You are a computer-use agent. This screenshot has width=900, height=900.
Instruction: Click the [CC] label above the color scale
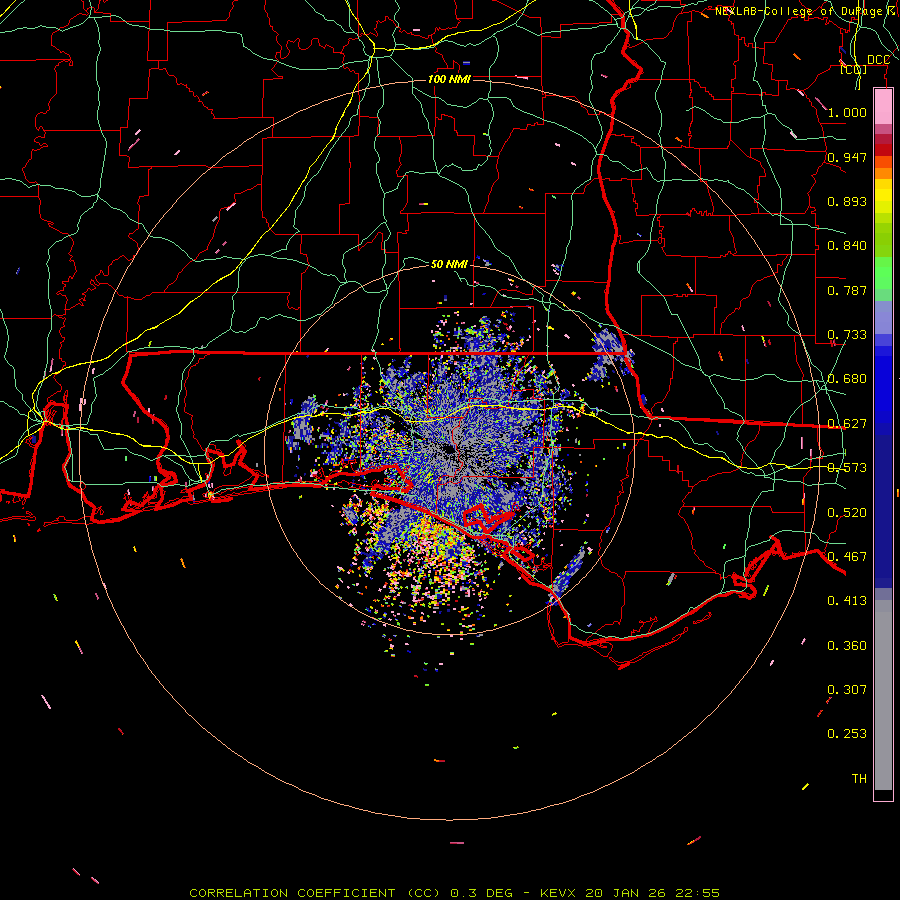854,69
